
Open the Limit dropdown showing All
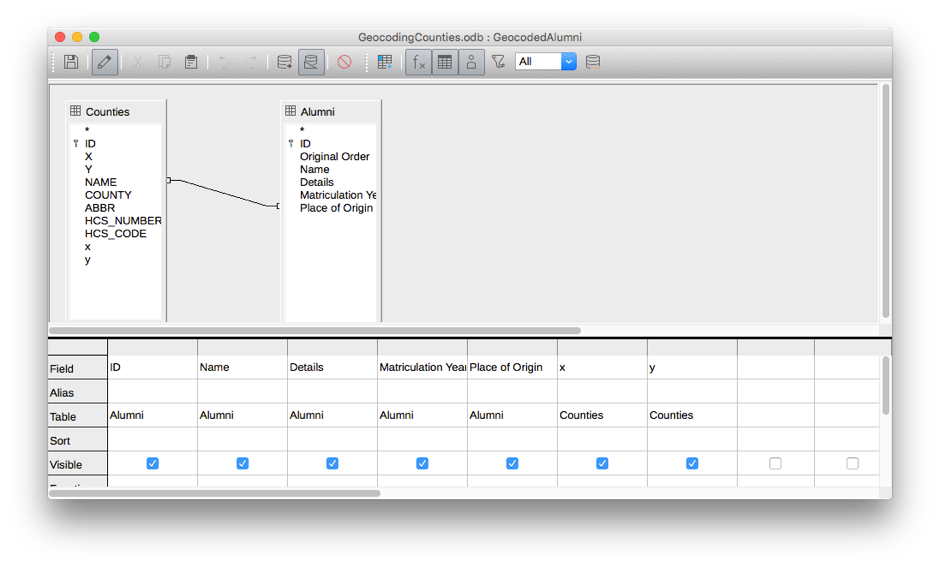(x=568, y=62)
